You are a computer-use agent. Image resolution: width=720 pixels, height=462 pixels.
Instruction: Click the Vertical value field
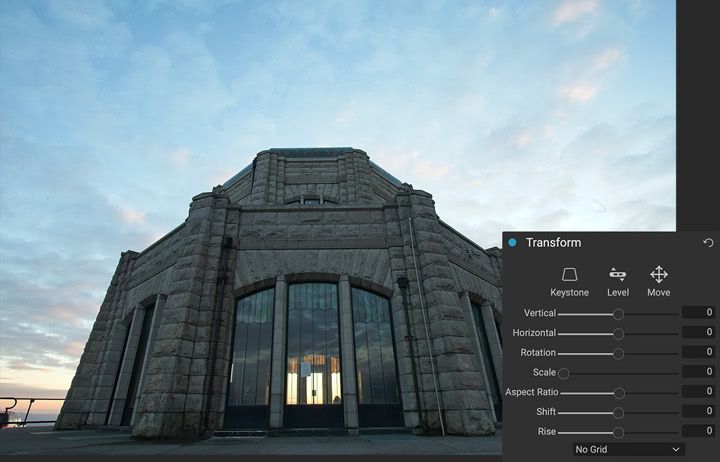(698, 313)
